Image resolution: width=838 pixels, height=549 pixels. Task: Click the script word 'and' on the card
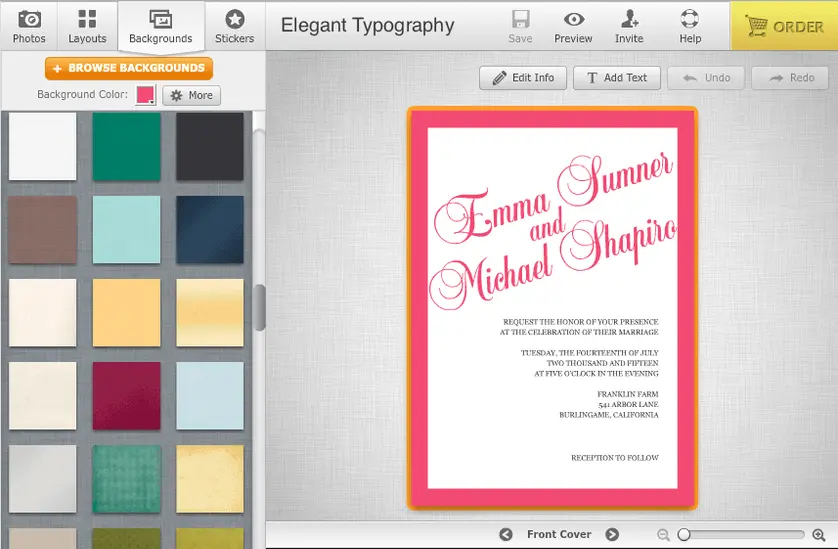(547, 225)
